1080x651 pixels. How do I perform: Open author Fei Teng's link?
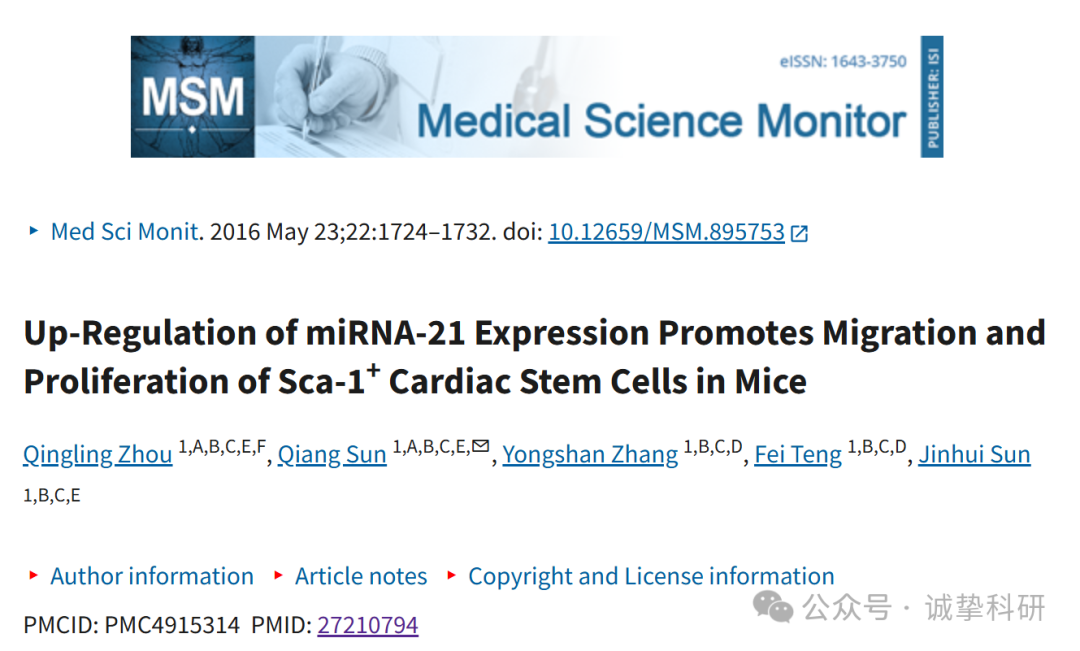tap(798, 455)
